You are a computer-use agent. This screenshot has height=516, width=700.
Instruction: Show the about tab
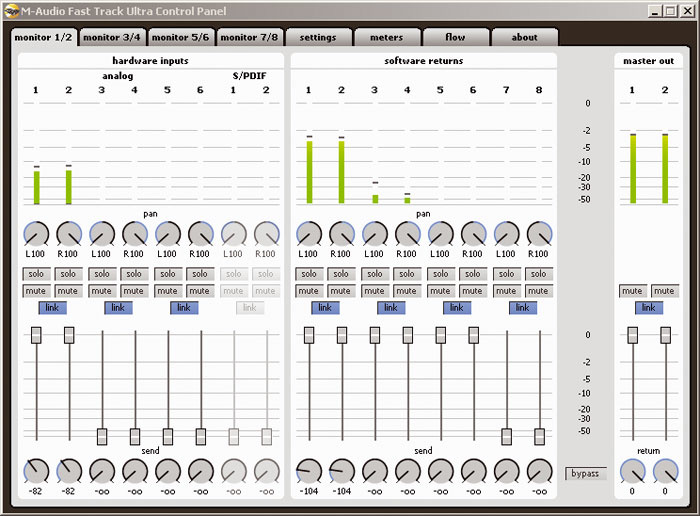point(525,37)
